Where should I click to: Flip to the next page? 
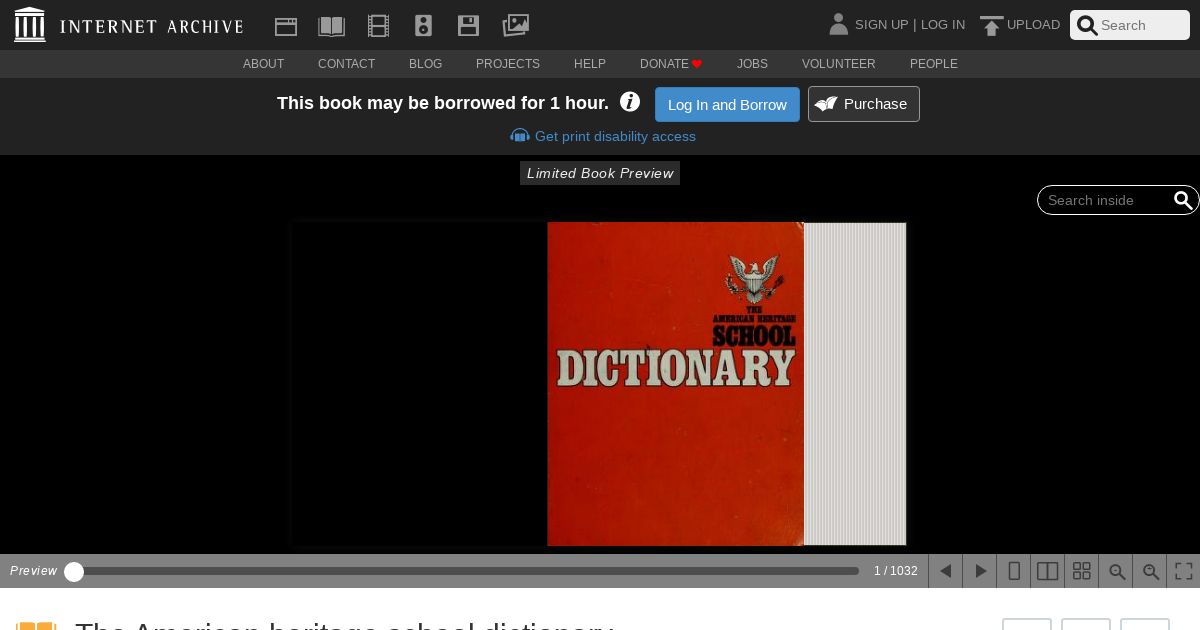pyautogui.click(x=980, y=571)
